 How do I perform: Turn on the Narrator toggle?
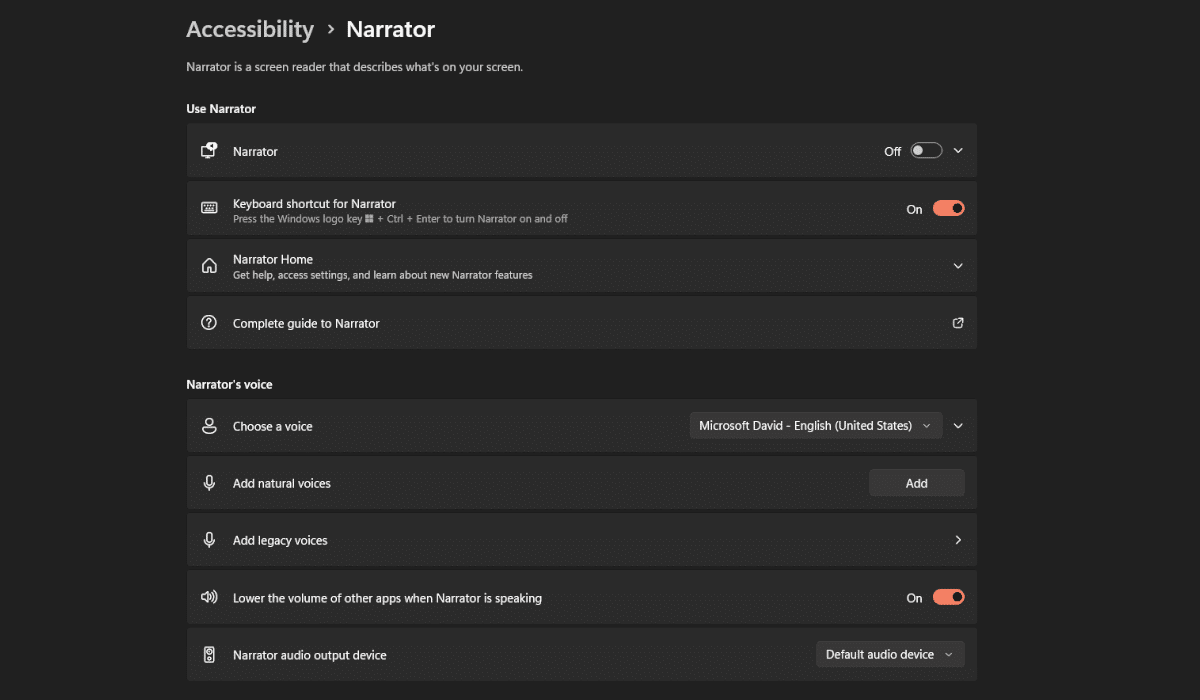pyautogui.click(x=926, y=151)
